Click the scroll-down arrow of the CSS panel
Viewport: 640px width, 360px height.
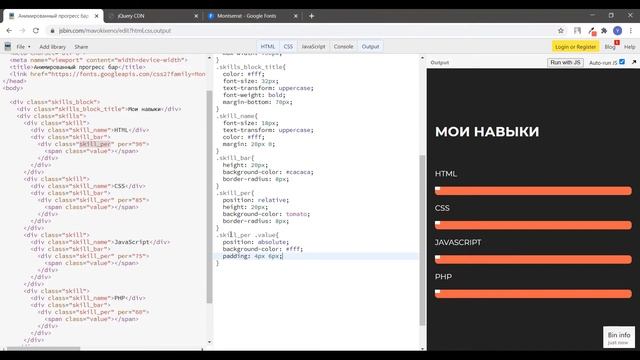pyautogui.click(x=422, y=348)
